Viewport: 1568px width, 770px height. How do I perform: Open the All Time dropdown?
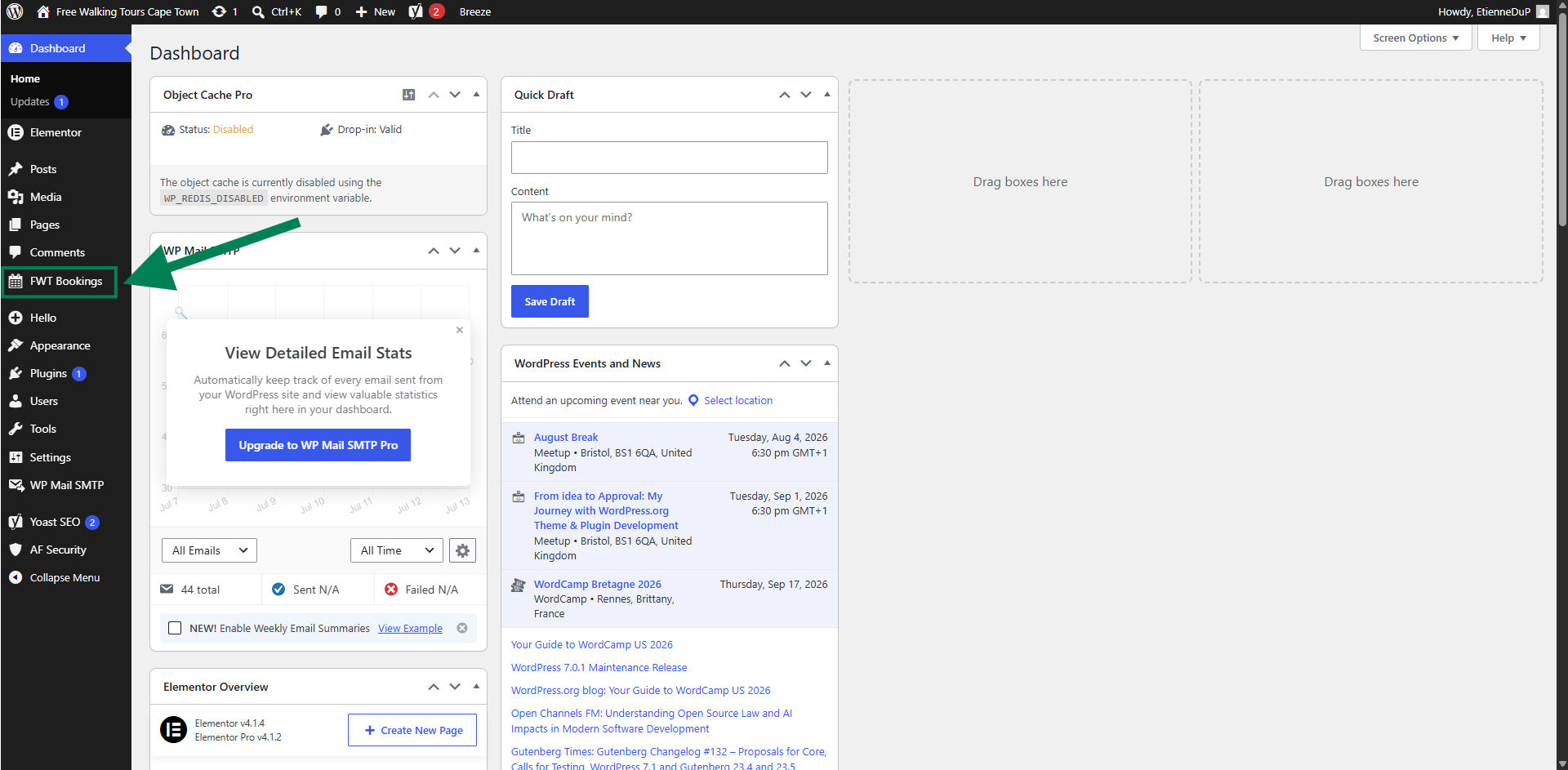[397, 550]
